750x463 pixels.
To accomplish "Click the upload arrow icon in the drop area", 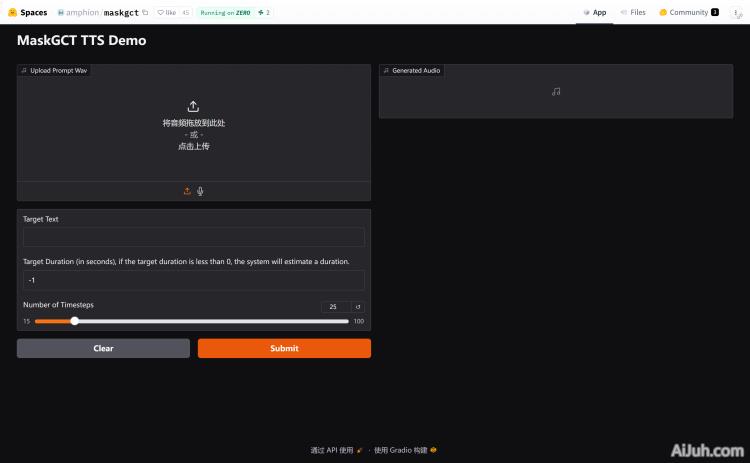I will coord(193,106).
